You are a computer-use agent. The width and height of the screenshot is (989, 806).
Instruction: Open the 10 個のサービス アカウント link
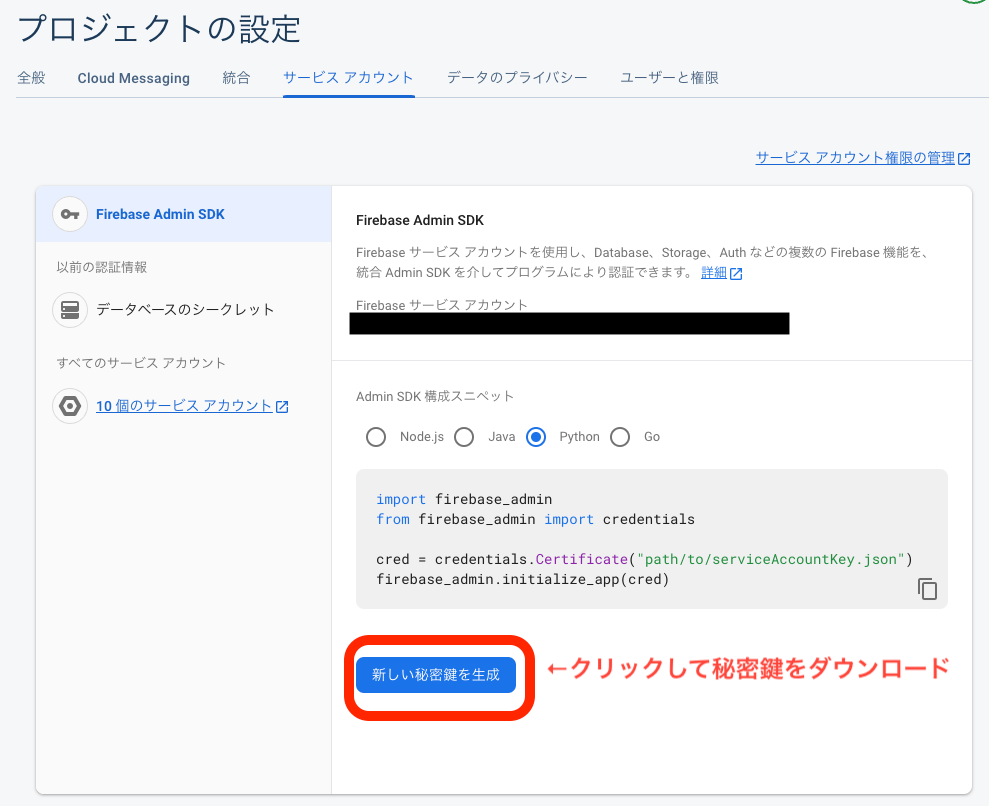click(184, 406)
